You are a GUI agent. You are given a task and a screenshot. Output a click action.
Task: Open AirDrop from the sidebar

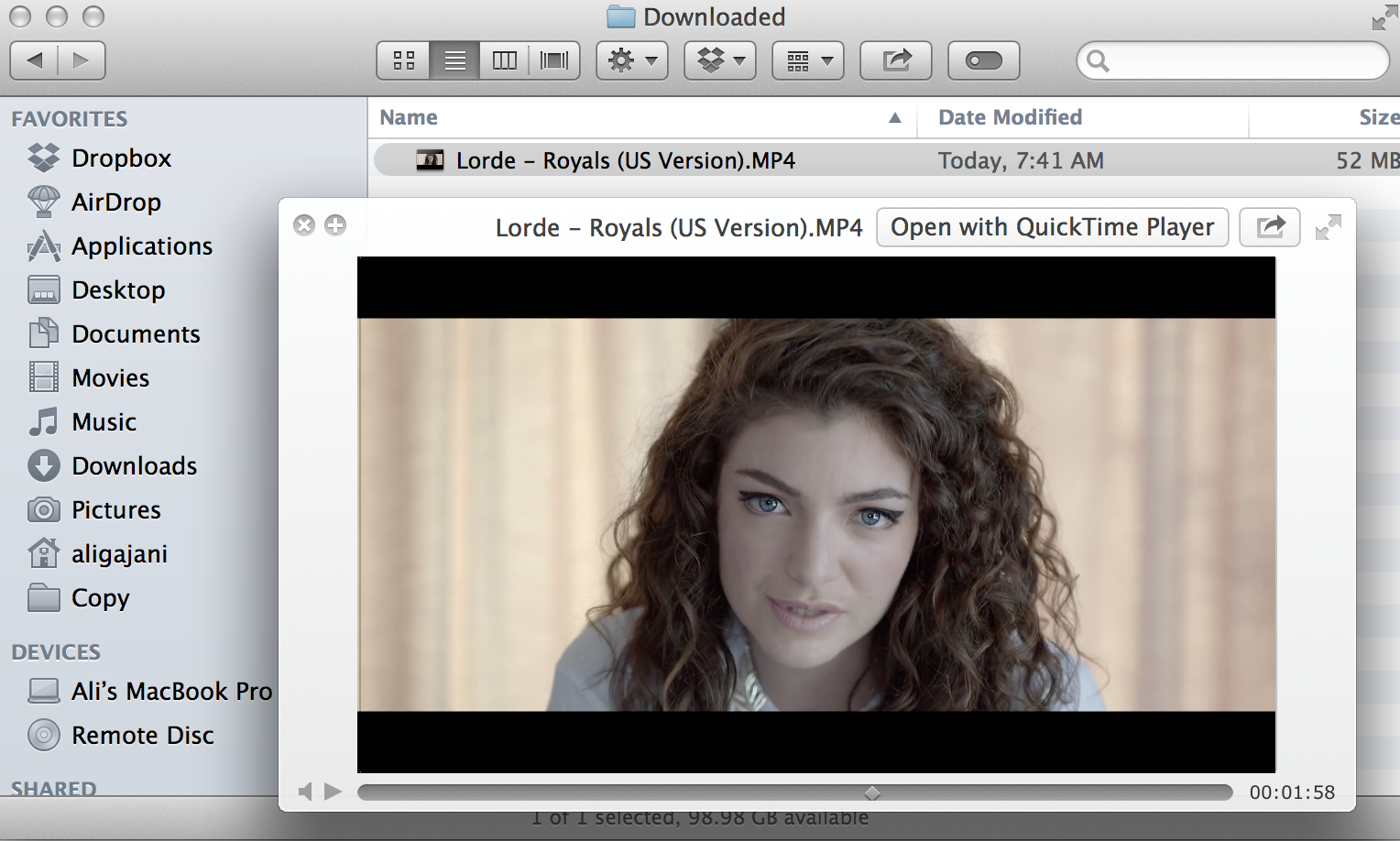(x=116, y=202)
